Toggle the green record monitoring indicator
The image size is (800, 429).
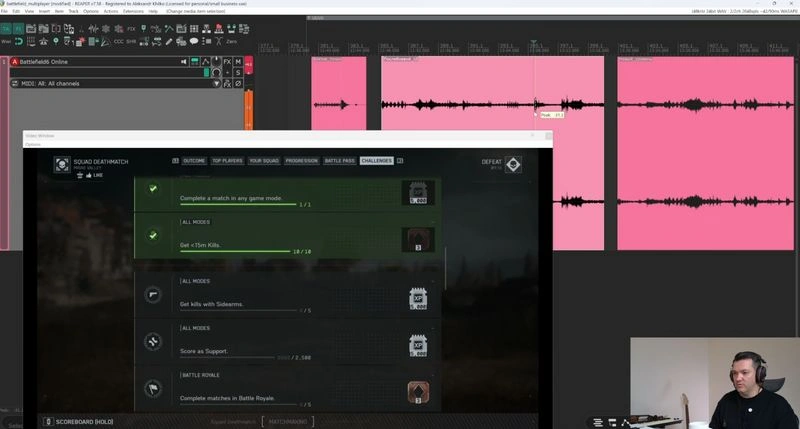(207, 72)
